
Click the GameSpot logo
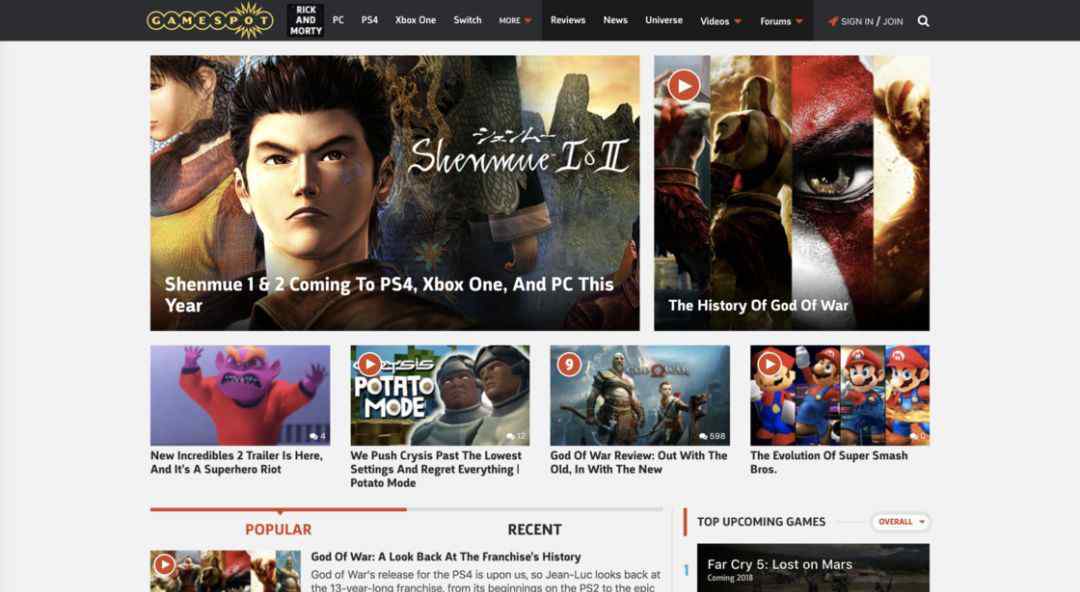click(210, 20)
